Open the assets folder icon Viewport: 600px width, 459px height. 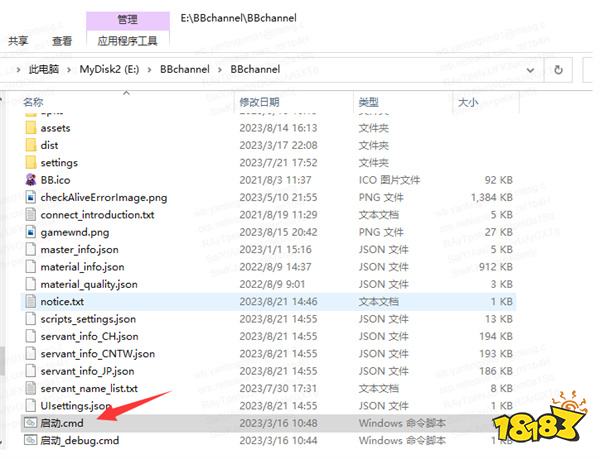coord(30,128)
